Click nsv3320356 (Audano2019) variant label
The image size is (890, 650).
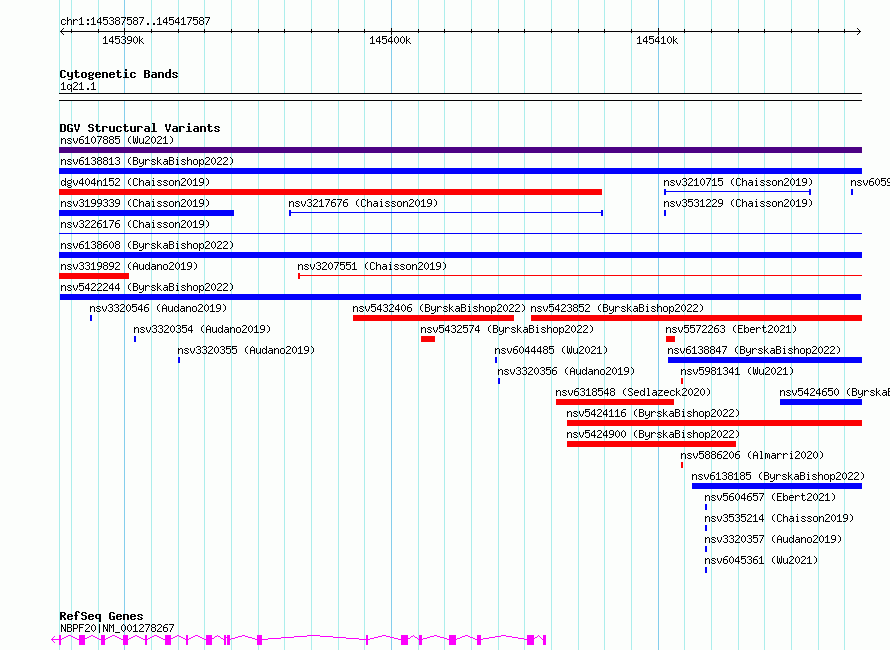pos(566,371)
